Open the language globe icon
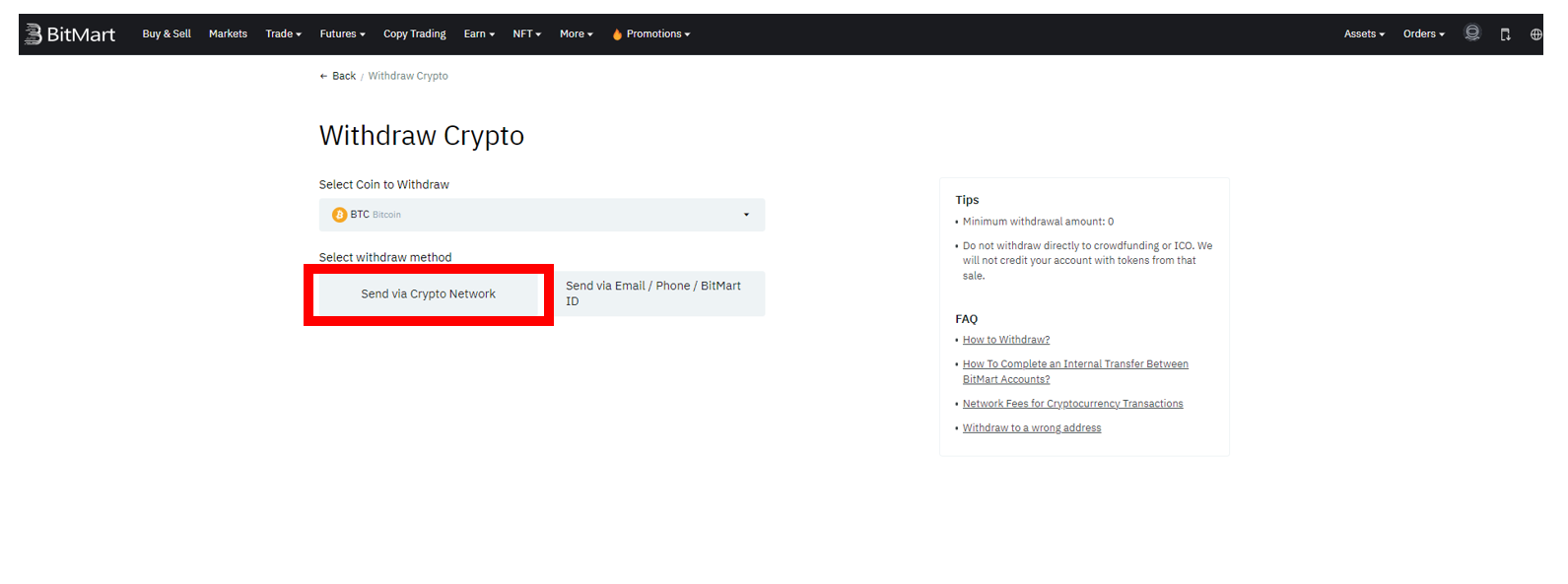 pos(1535,34)
